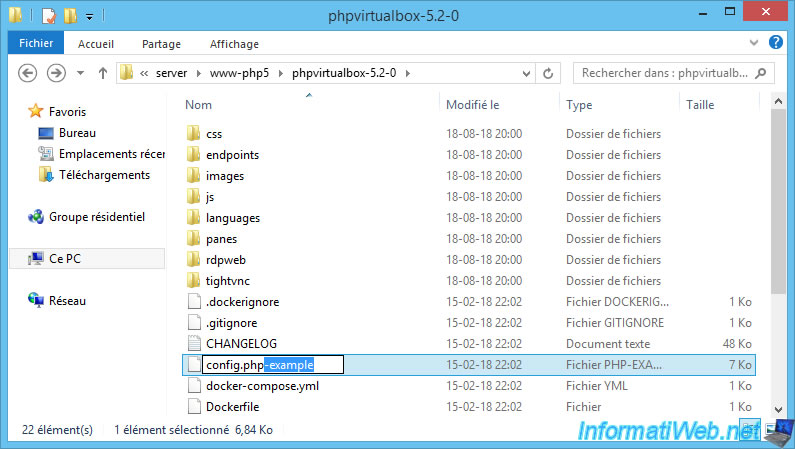The image size is (795, 449).
Task: Expand the arrow after www-php5 breadcrumb
Action: tap(280, 73)
